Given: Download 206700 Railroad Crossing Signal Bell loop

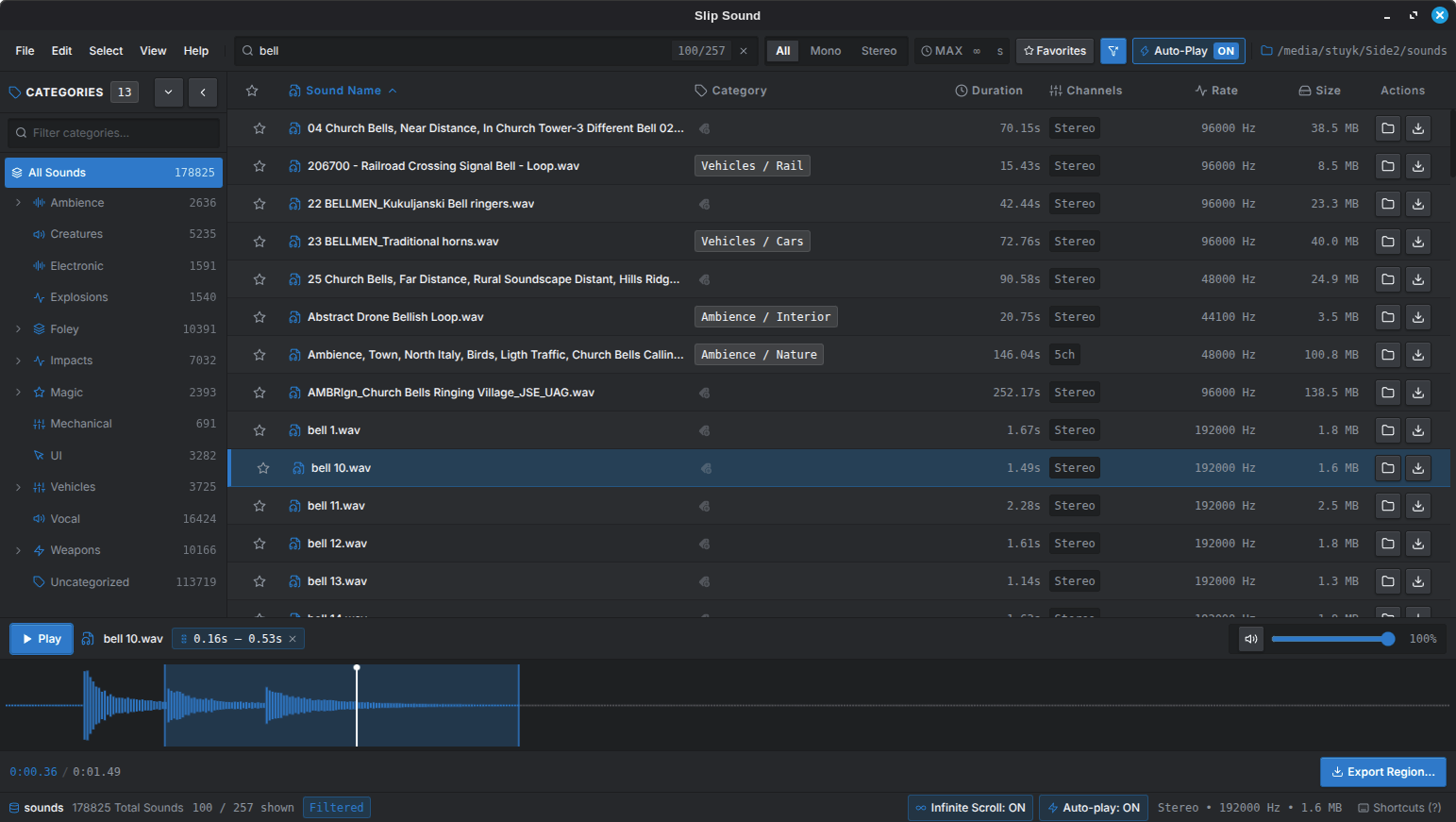Looking at the screenshot, I should 1418,166.
